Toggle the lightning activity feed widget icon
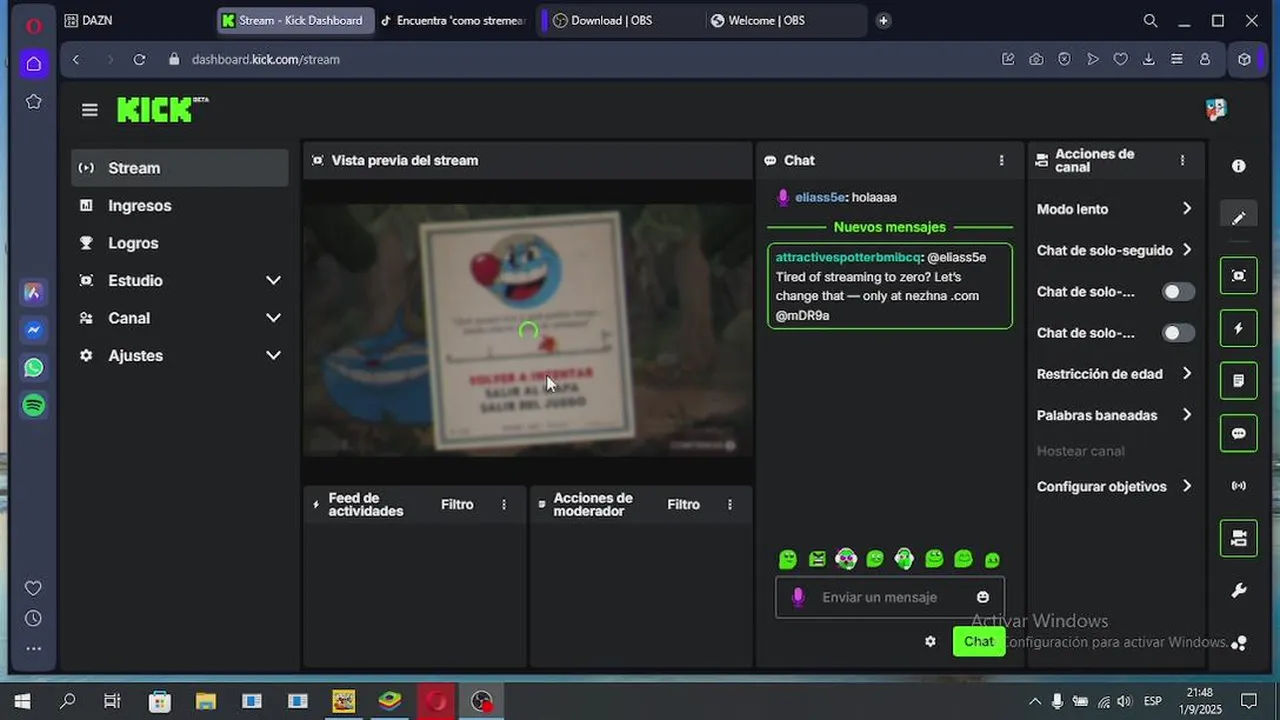 tap(1239, 328)
